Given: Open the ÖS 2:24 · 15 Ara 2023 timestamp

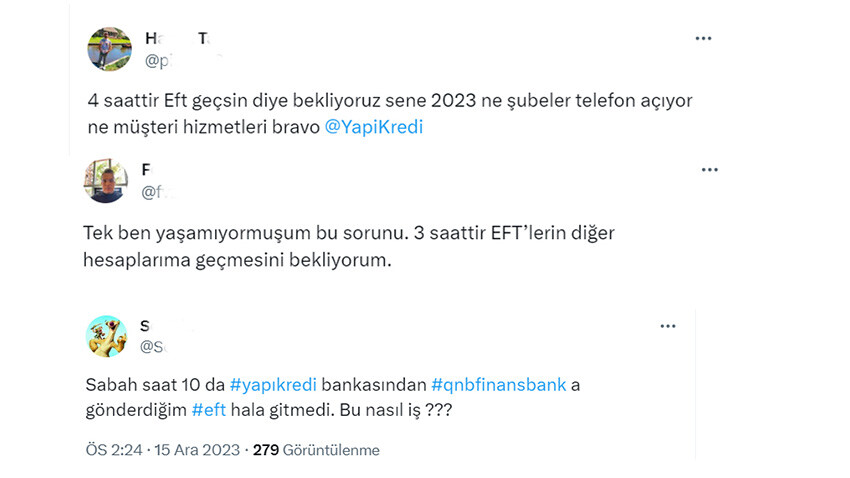Looking at the screenshot, I should (163, 450).
